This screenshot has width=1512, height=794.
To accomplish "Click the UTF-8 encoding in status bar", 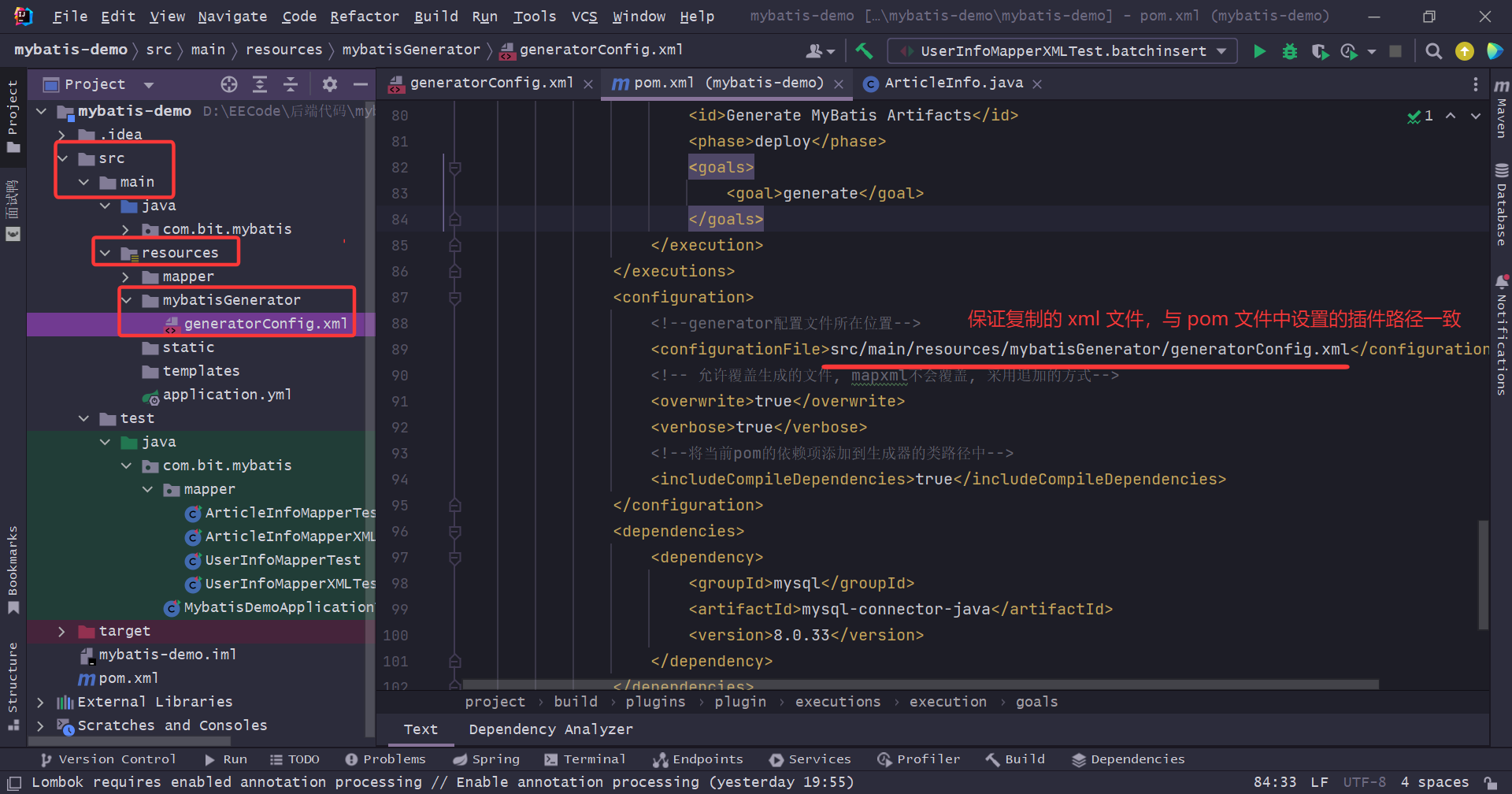I will [x=1364, y=782].
